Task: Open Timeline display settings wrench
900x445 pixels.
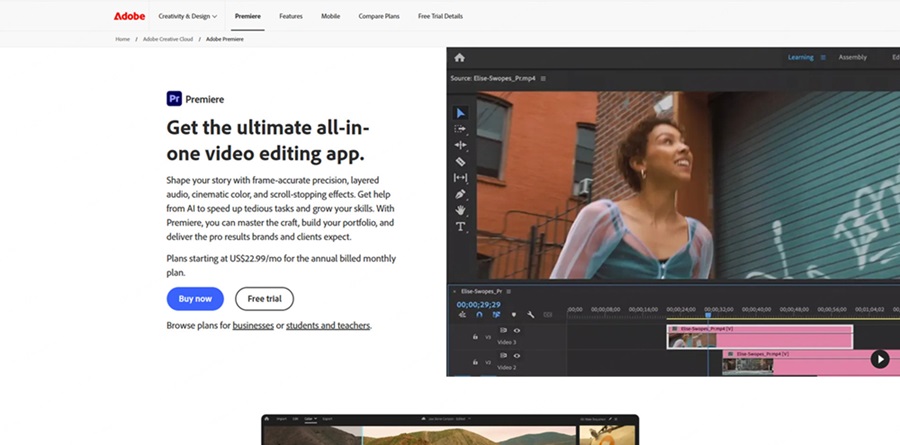Action: coord(531,315)
